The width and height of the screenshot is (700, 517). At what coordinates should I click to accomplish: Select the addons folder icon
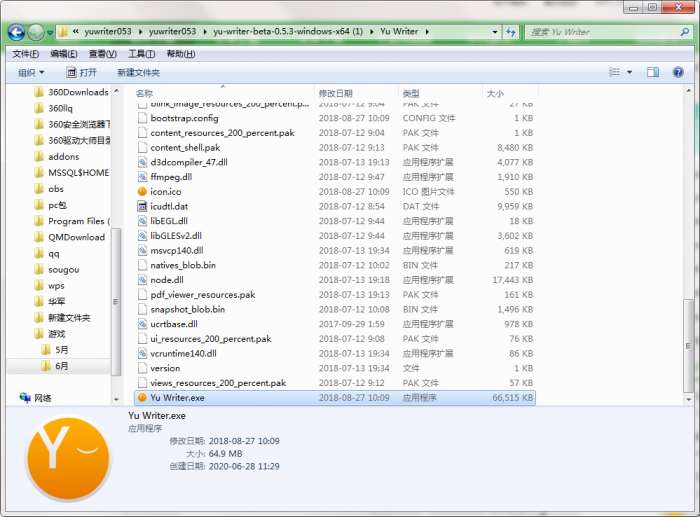pyautogui.click(x=39, y=157)
